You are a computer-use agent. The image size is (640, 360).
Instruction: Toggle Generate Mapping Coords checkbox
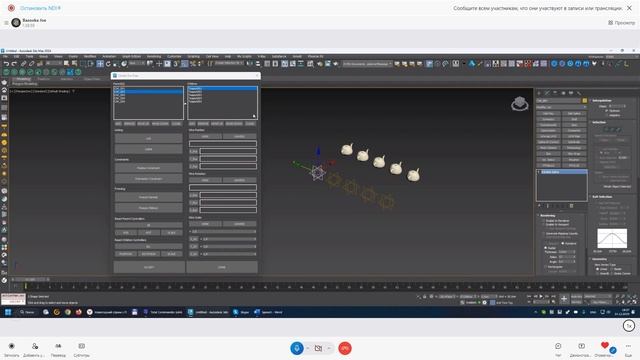pos(543,233)
